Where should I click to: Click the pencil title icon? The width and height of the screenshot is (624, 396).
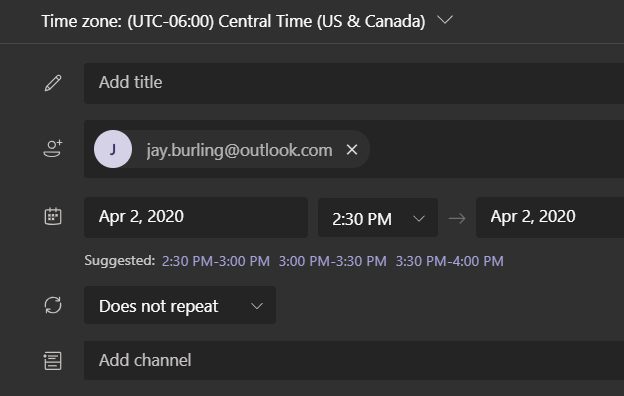pyautogui.click(x=53, y=83)
